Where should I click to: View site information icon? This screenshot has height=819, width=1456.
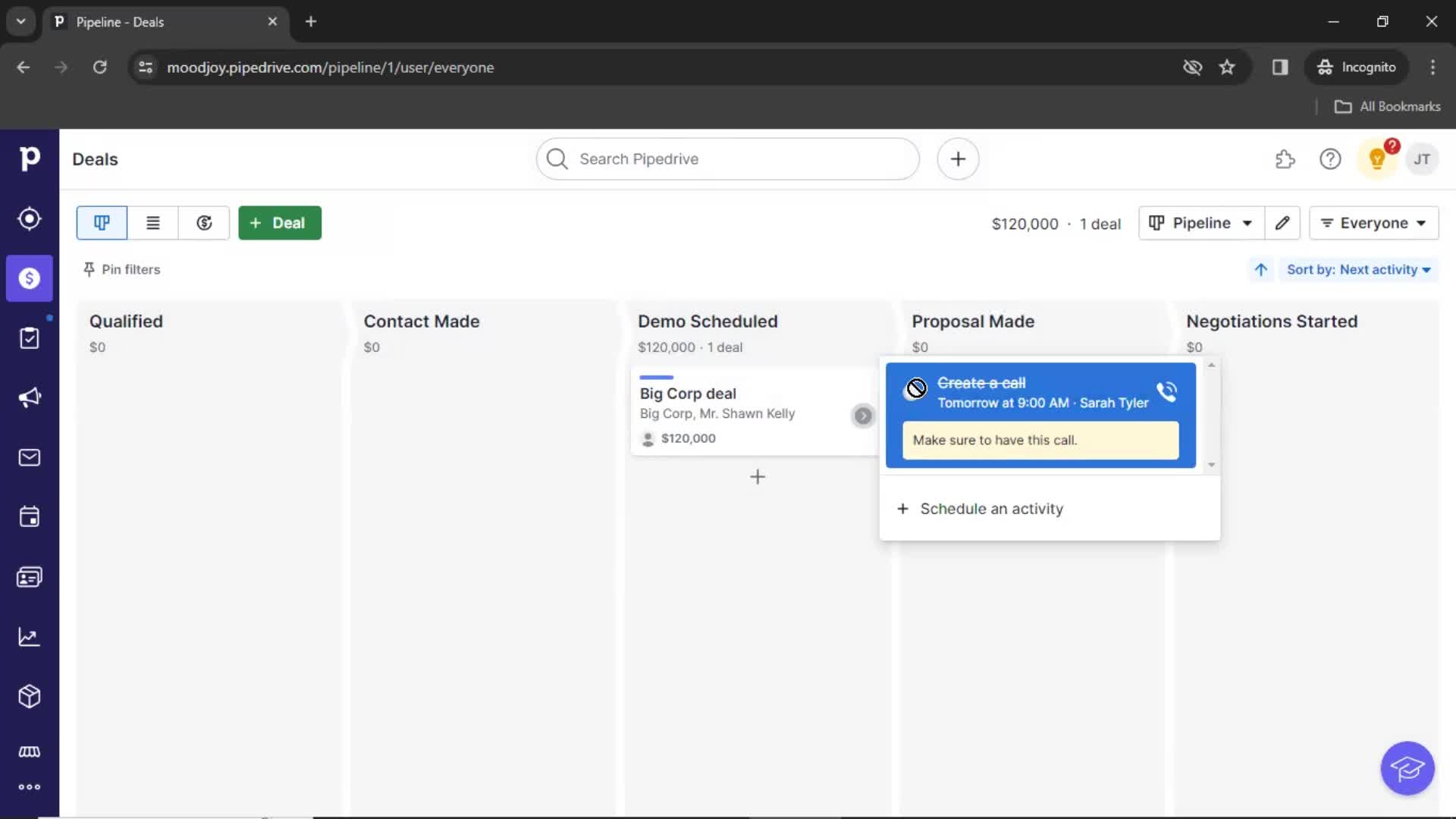[x=146, y=67]
